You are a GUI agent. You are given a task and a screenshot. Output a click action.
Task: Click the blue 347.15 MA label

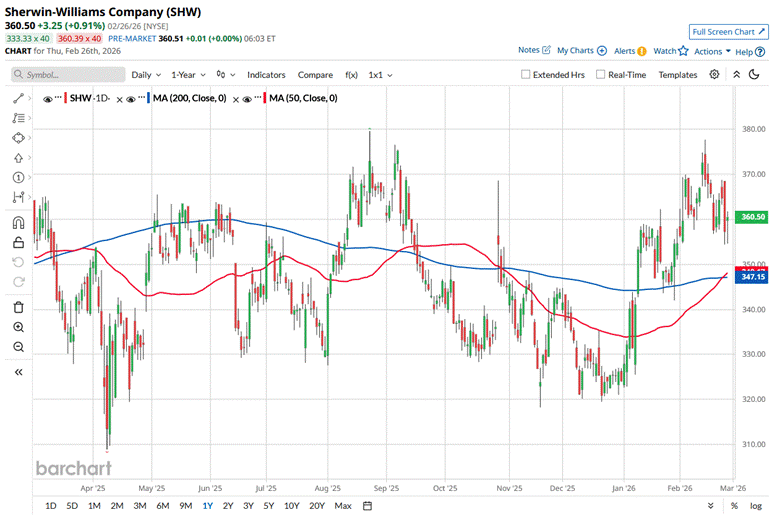[x=753, y=277]
